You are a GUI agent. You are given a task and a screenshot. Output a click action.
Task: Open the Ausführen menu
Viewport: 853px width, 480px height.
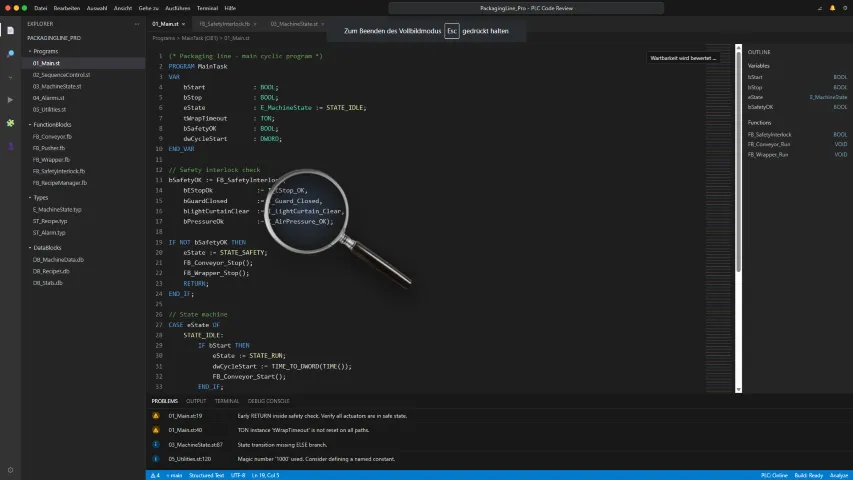[x=177, y=8]
